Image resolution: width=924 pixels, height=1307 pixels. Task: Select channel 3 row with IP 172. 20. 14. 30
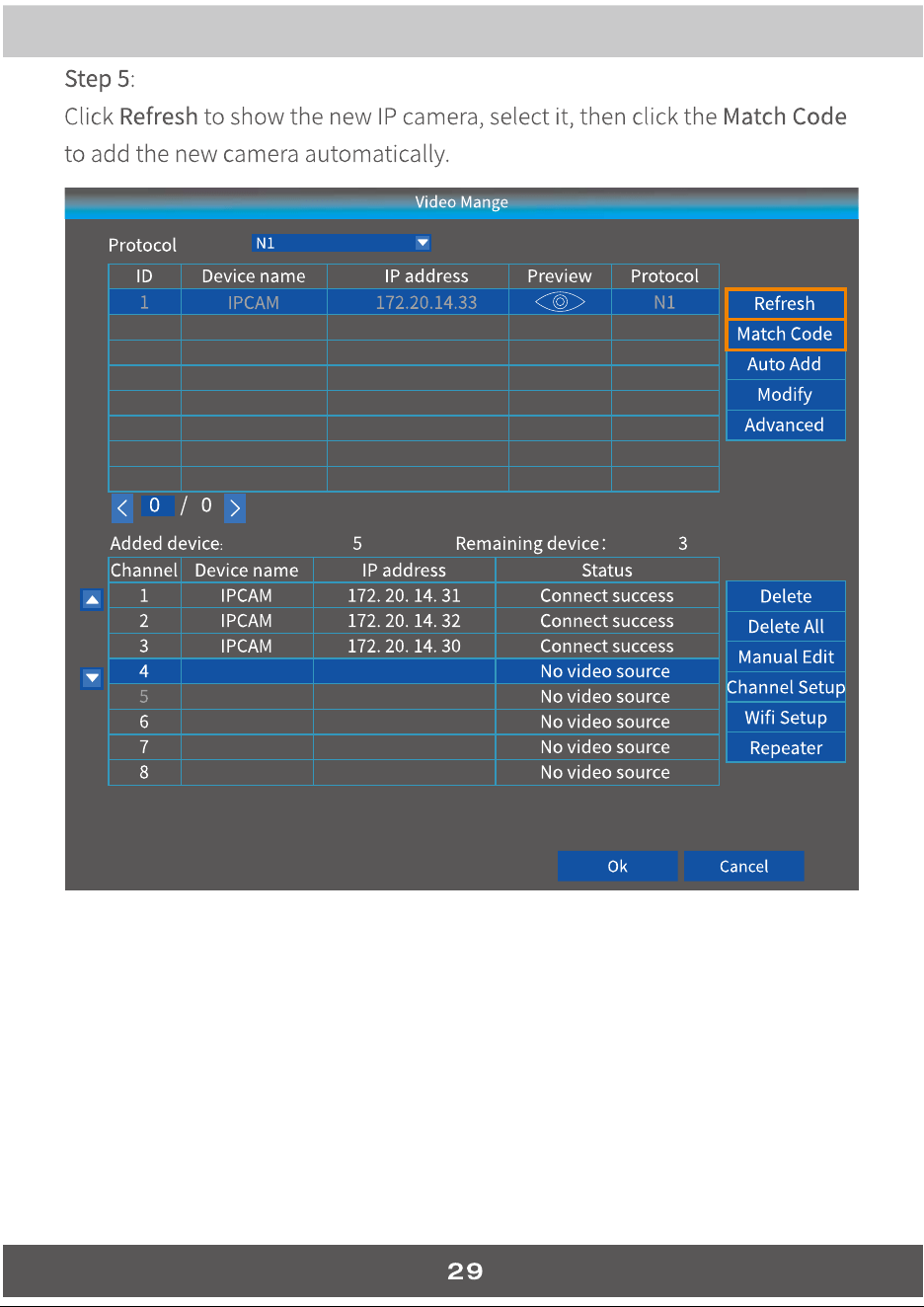click(x=414, y=646)
